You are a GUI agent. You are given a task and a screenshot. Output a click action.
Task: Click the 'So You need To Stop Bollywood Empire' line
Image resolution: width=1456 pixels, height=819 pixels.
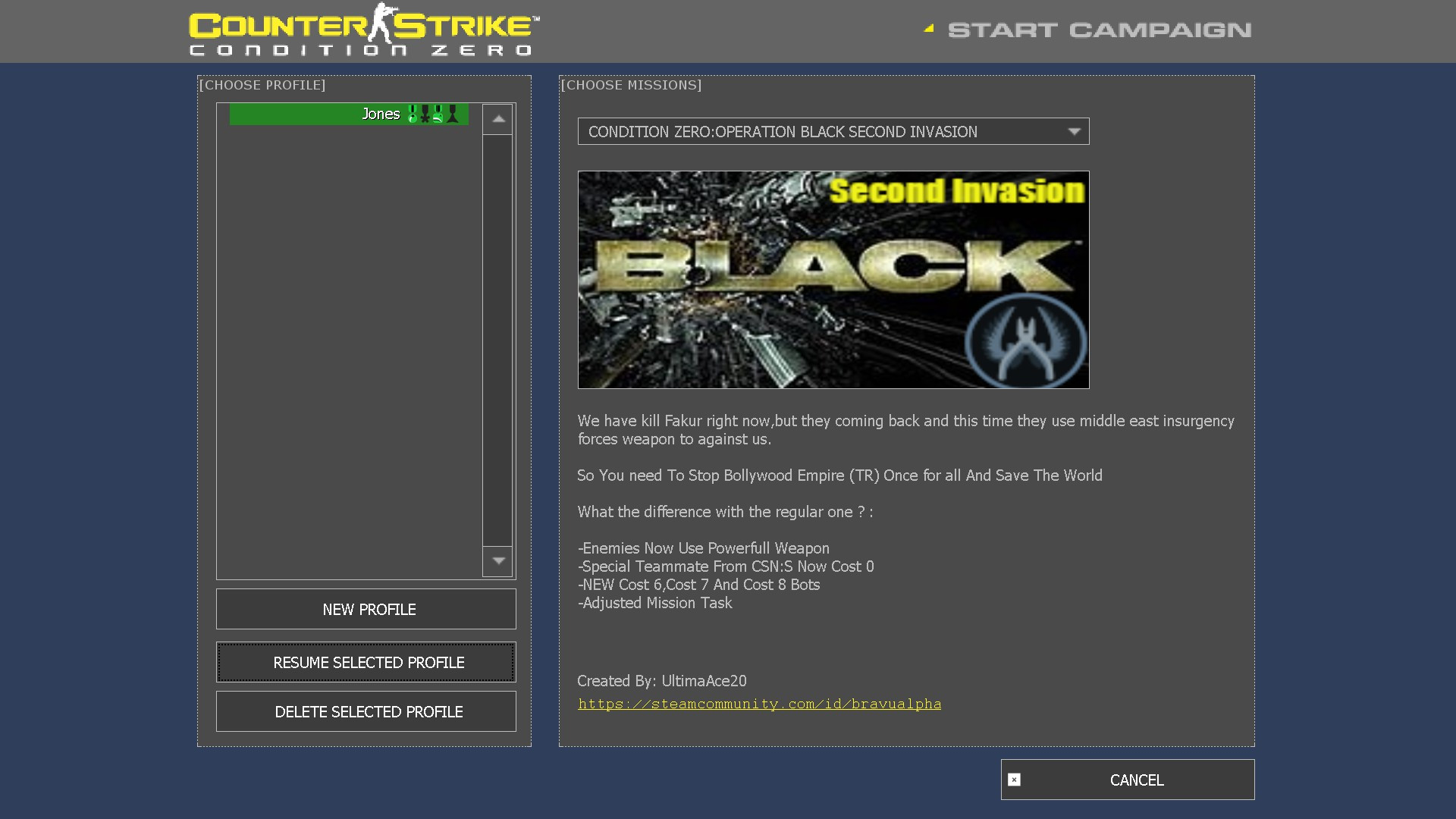pos(840,475)
